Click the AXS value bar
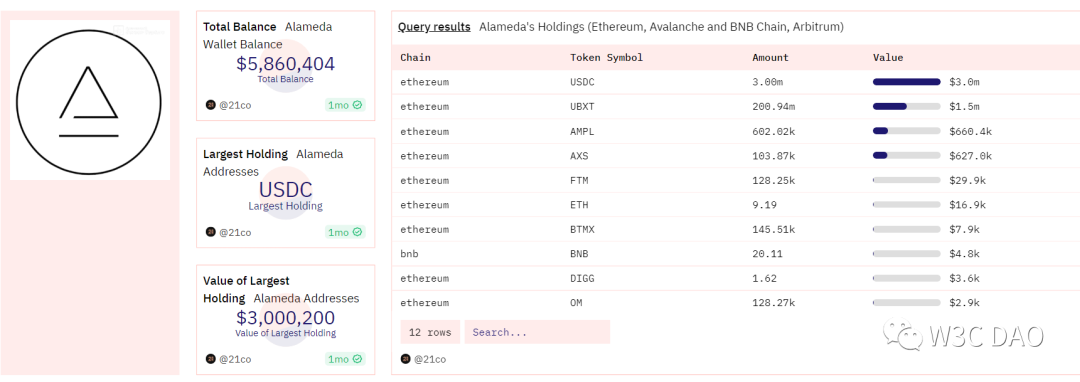This screenshot has width=1080, height=382. 906,156
